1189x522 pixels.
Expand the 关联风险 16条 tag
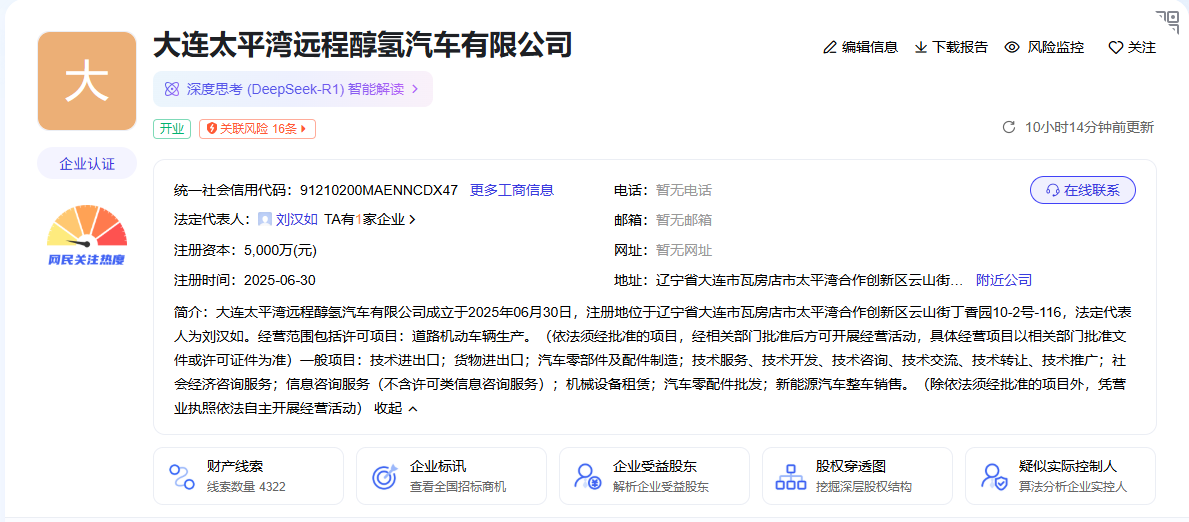258,129
